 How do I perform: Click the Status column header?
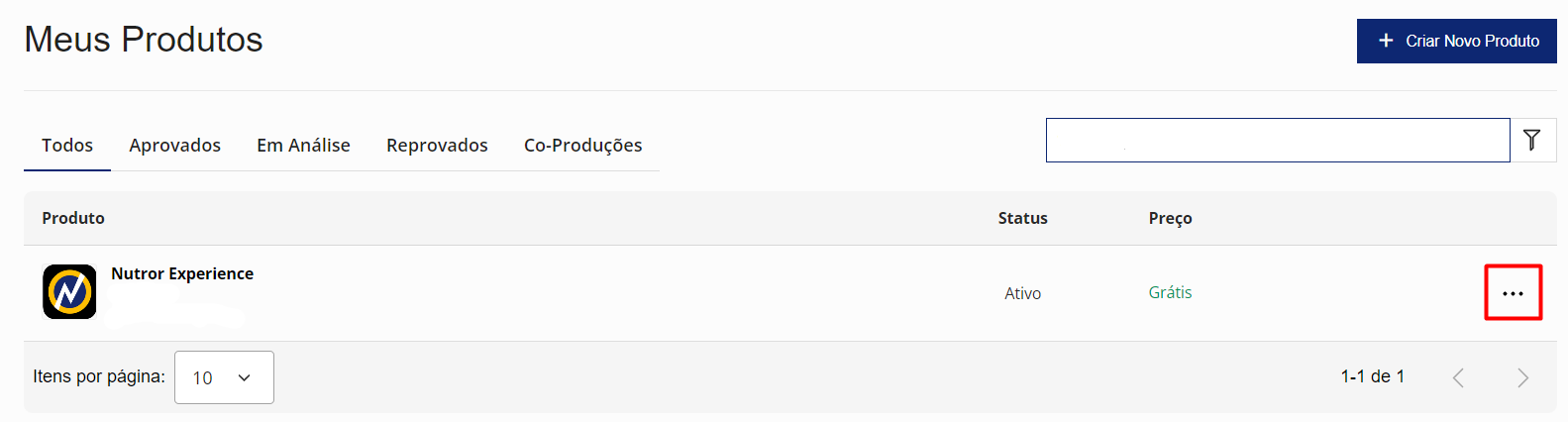1022,218
